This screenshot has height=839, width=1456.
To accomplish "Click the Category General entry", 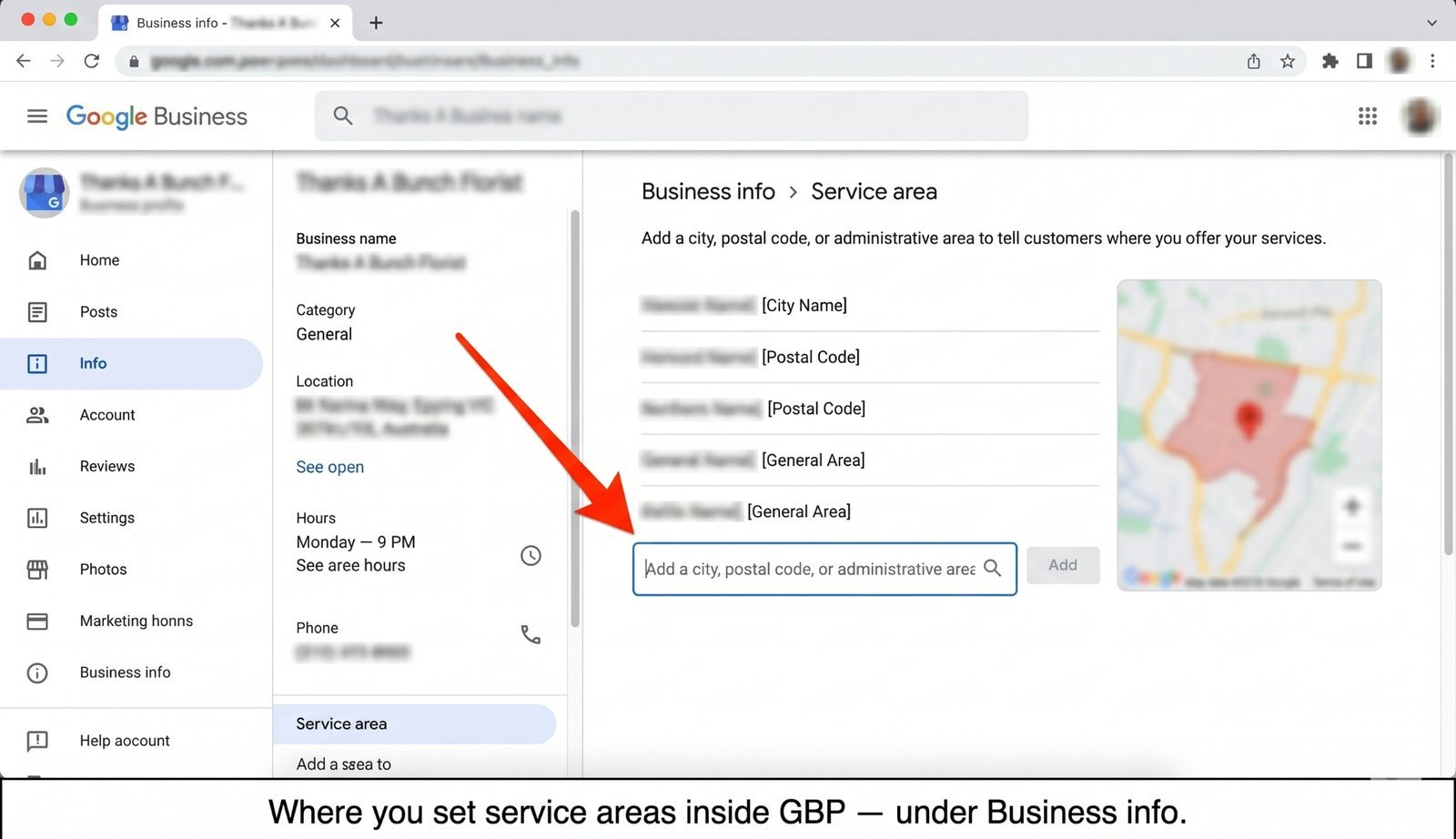I will pyautogui.click(x=325, y=322).
